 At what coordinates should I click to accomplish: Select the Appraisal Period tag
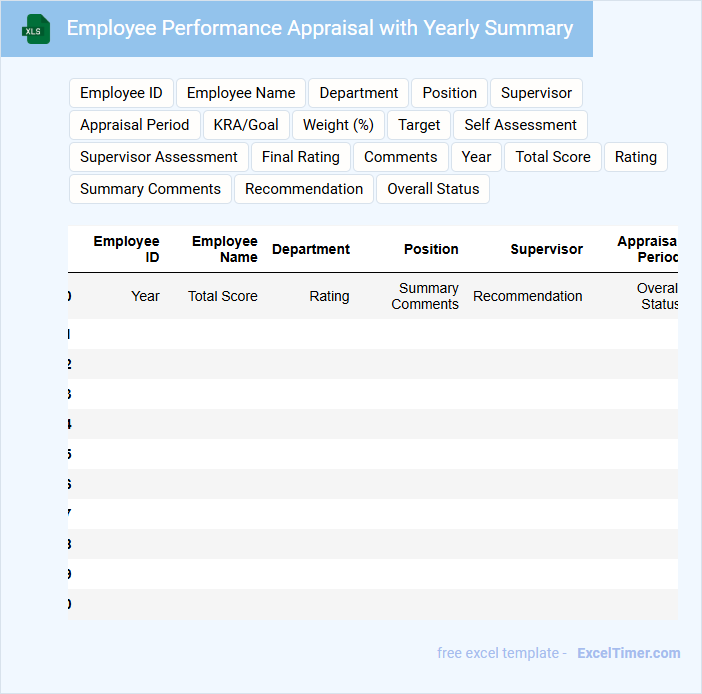click(135, 125)
